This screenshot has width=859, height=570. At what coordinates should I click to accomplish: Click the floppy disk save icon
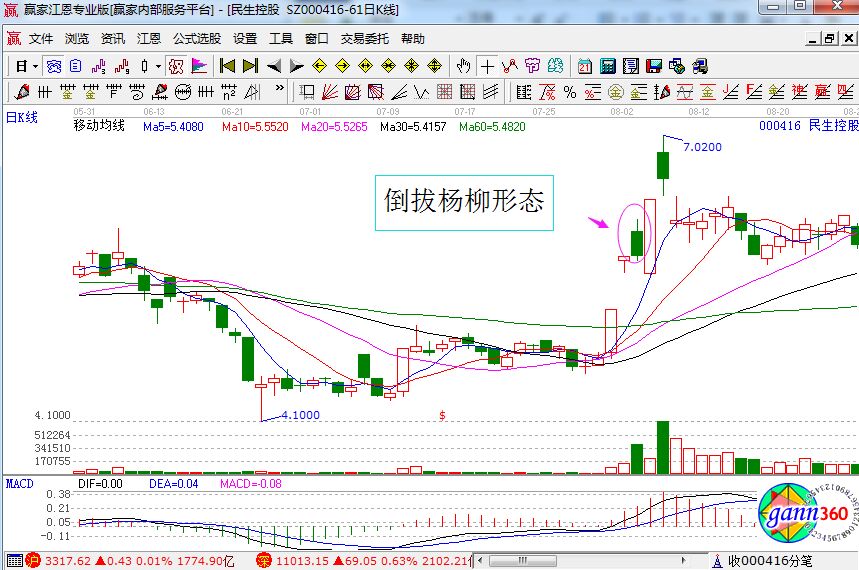pyautogui.click(x=654, y=66)
